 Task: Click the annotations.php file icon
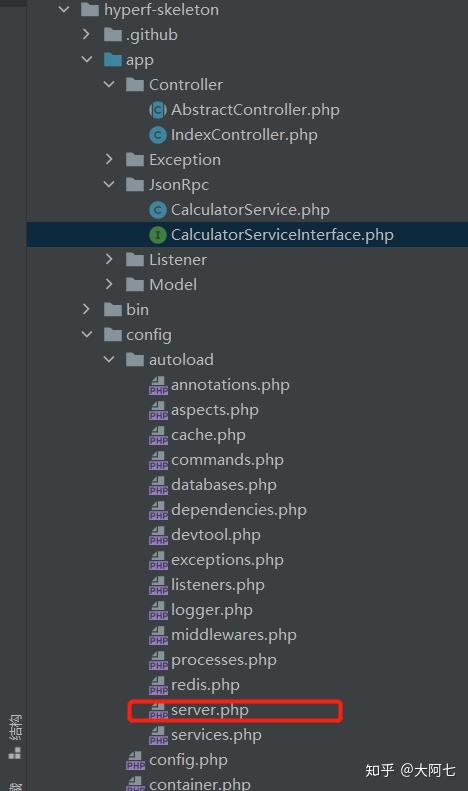point(158,385)
